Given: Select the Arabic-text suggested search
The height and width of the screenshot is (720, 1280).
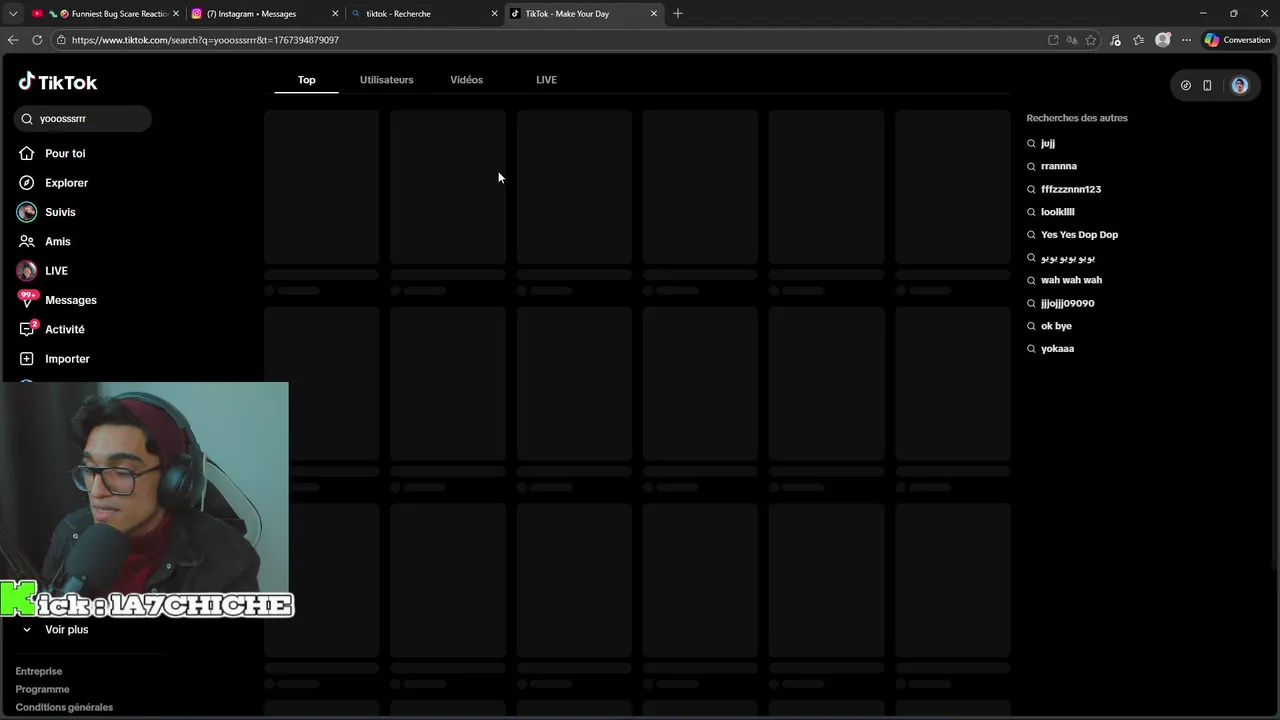Looking at the screenshot, I should [1067, 258].
